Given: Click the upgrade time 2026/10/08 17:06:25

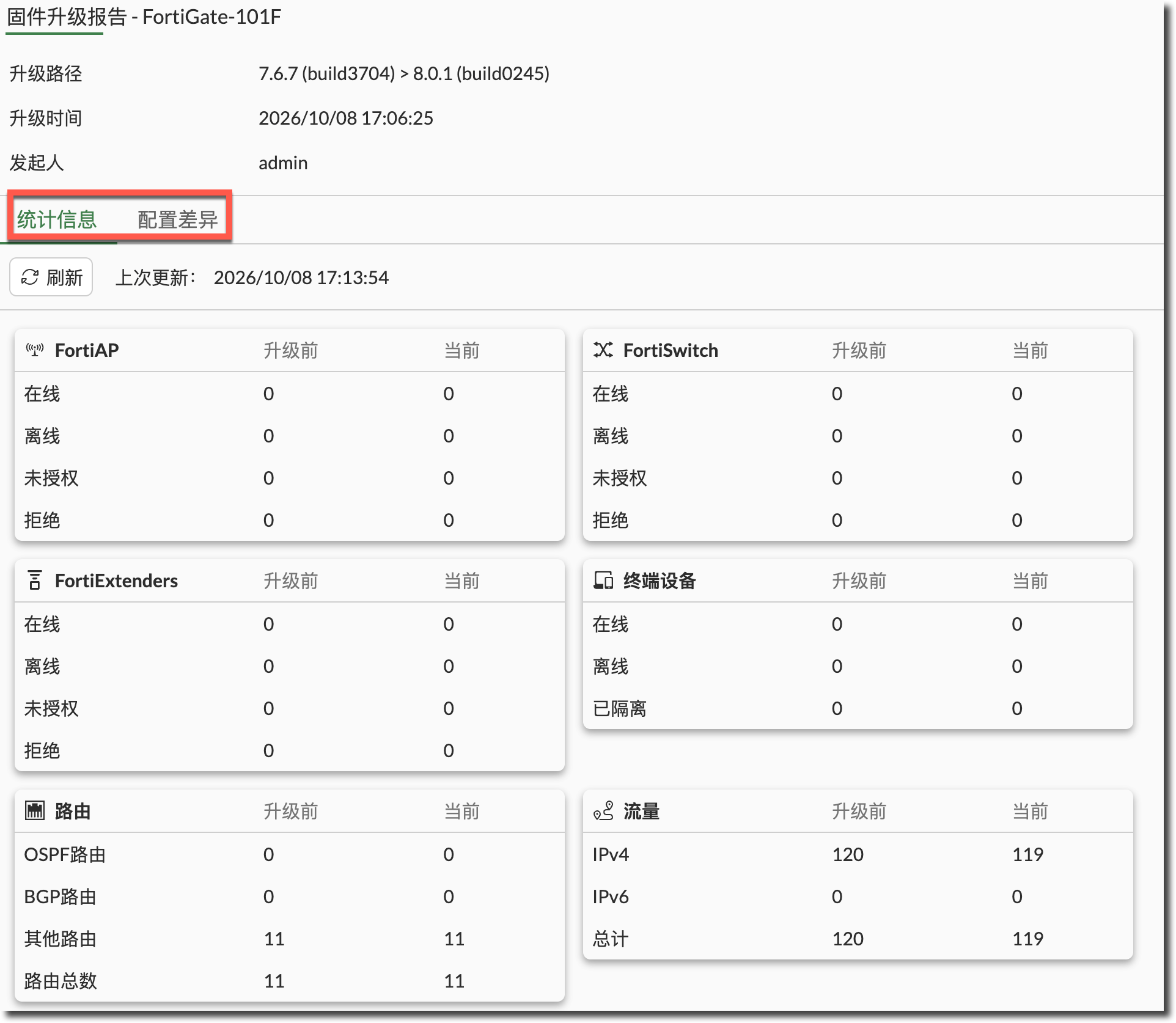Looking at the screenshot, I should coord(346,118).
